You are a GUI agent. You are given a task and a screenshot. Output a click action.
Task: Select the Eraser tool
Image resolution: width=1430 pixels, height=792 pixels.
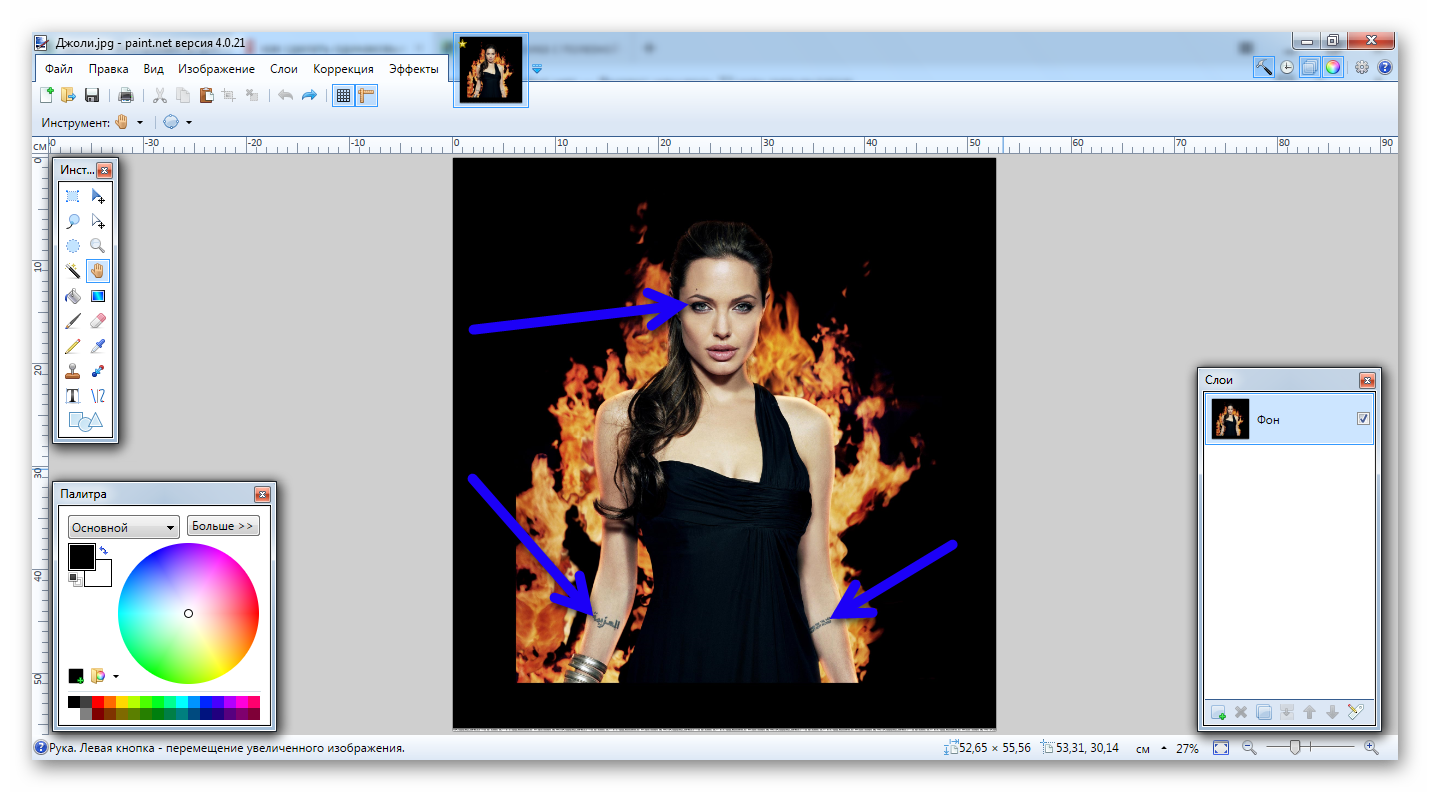click(x=97, y=321)
